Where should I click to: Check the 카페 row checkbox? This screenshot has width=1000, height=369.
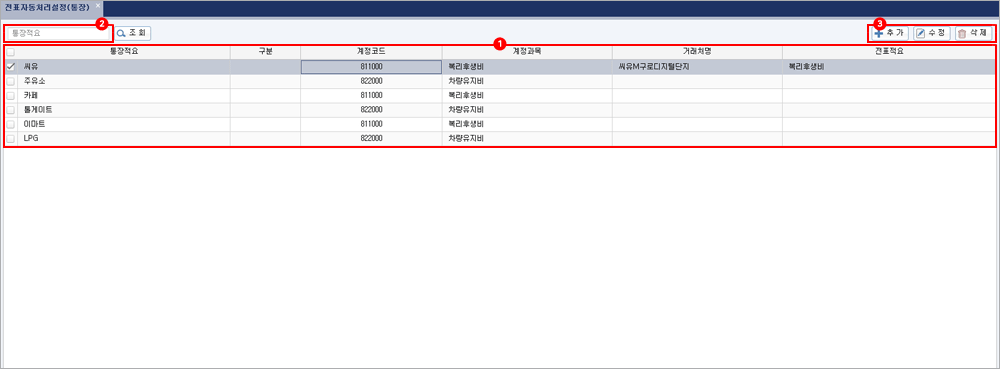point(10,96)
